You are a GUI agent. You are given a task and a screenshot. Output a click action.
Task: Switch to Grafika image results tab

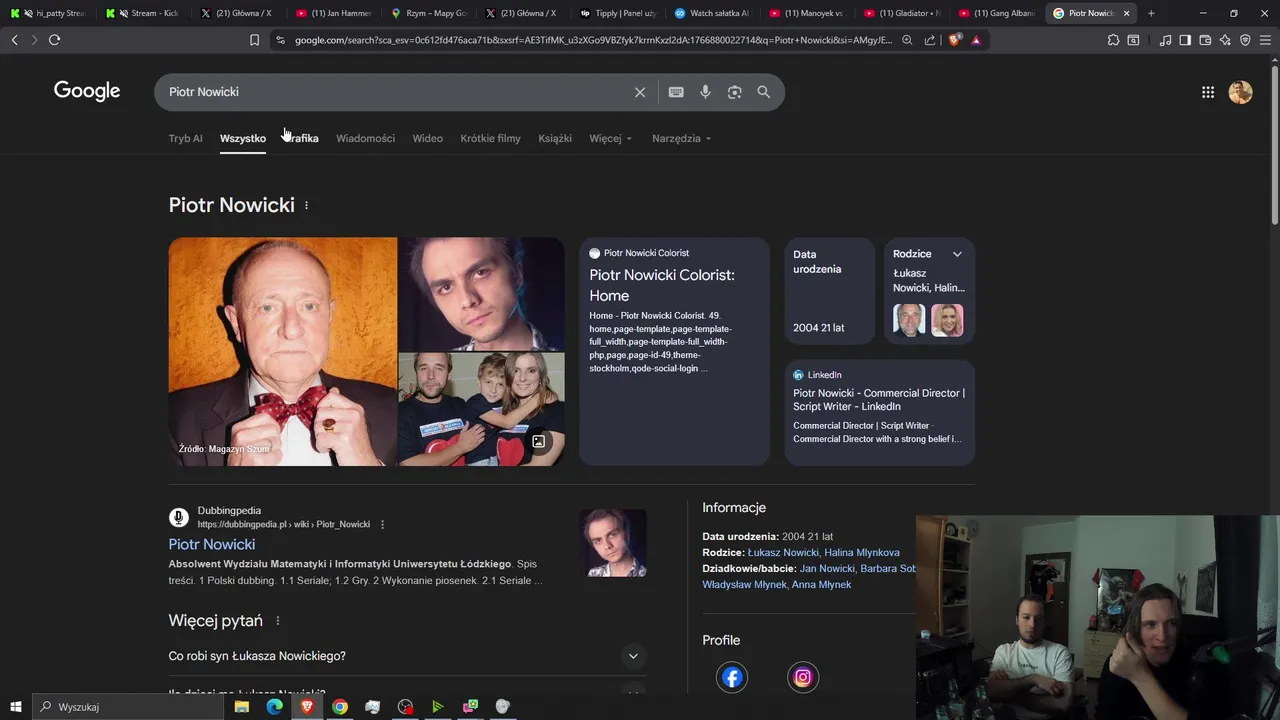point(301,138)
